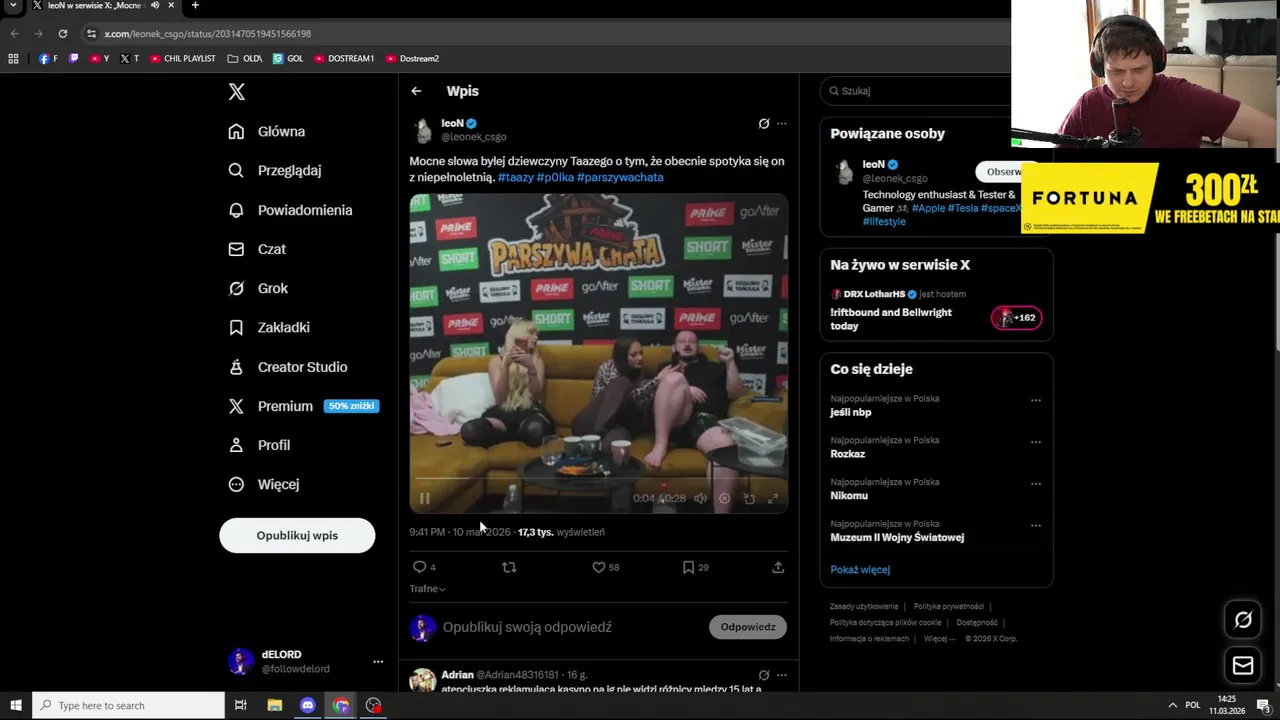Open Profil page

[x=259, y=445]
